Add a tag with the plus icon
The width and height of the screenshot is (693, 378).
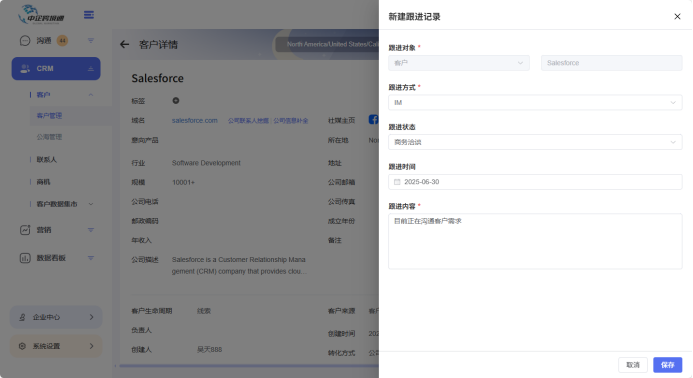click(x=176, y=101)
